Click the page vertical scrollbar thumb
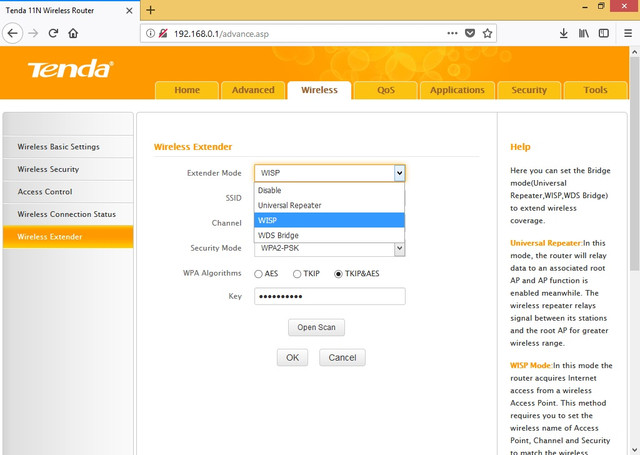Image resolution: width=640 pixels, height=455 pixels. tap(635, 163)
